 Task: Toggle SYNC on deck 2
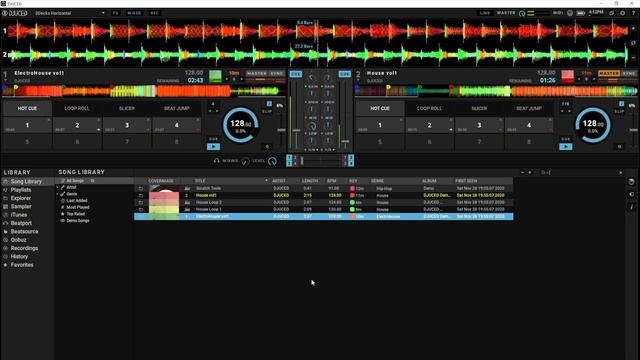pos(629,73)
